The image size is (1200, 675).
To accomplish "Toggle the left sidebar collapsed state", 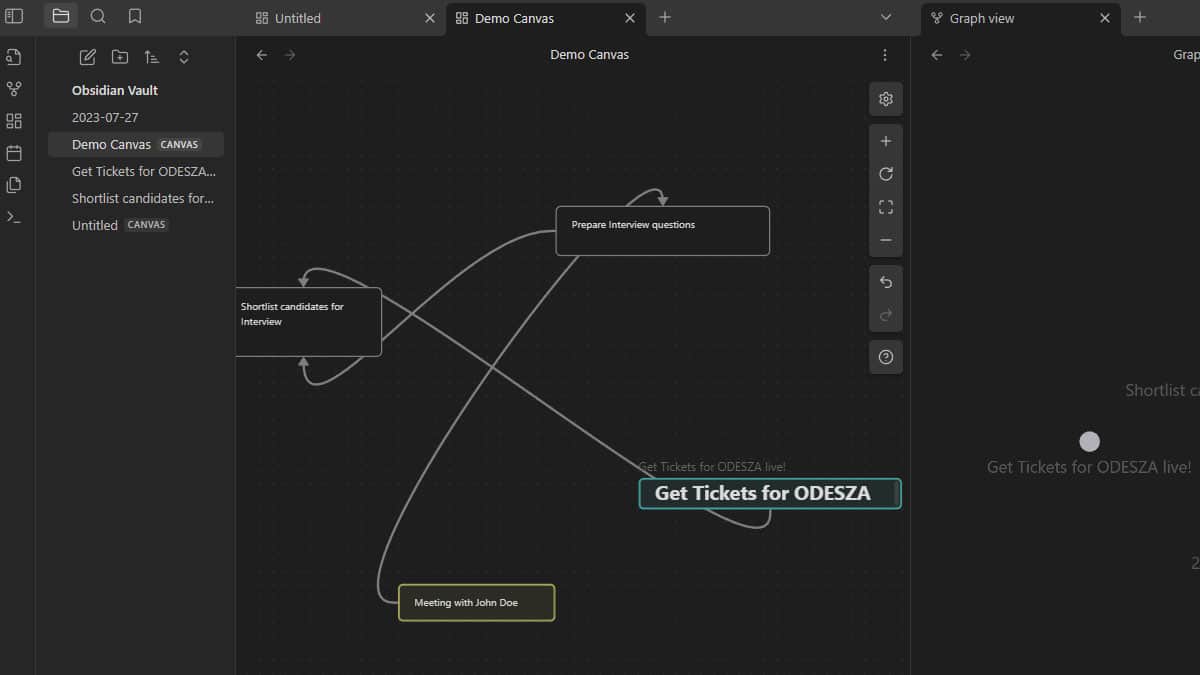I will pyautogui.click(x=14, y=16).
